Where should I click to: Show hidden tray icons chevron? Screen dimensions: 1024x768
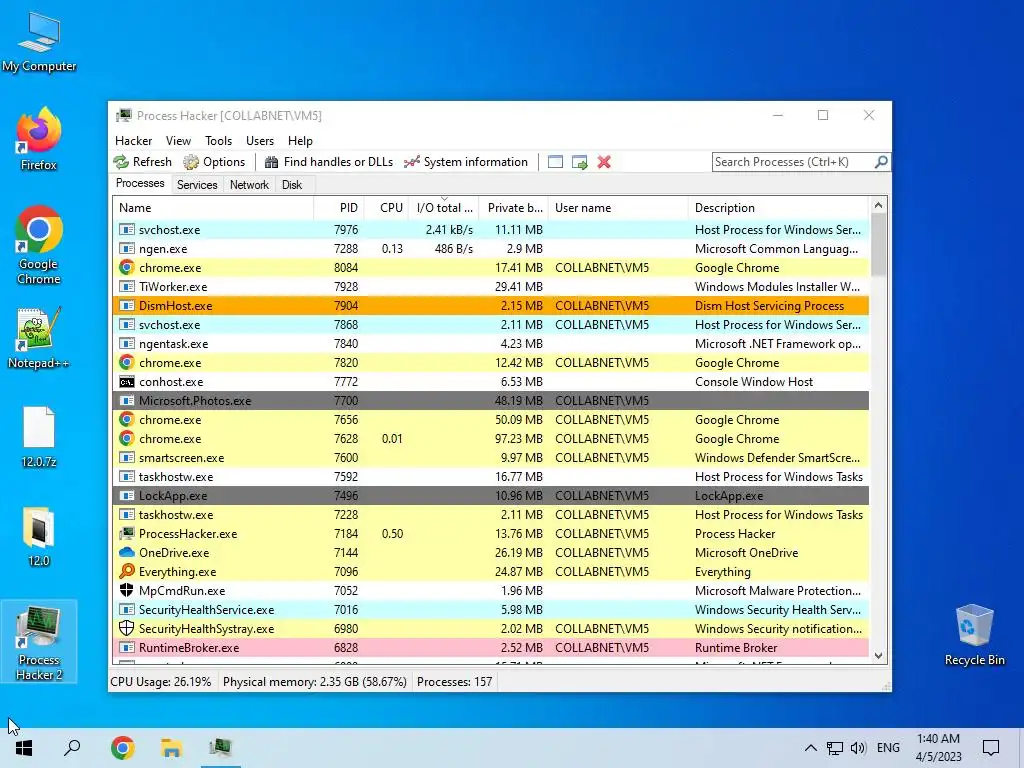(810, 748)
